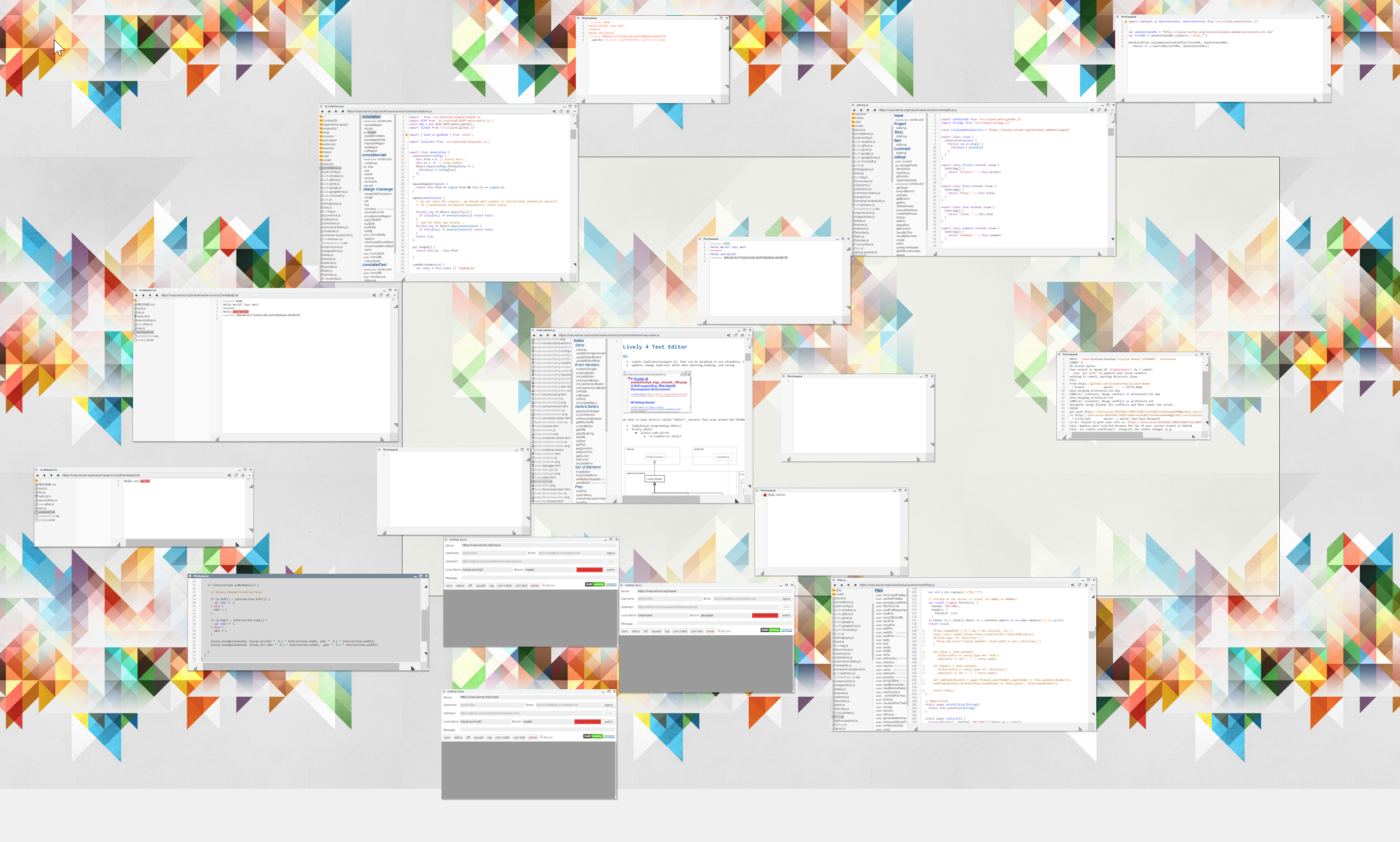Click forward arrow in lively-editor.js browser
Image resolution: width=1400 pixels, height=842 pixels.
[540, 335]
